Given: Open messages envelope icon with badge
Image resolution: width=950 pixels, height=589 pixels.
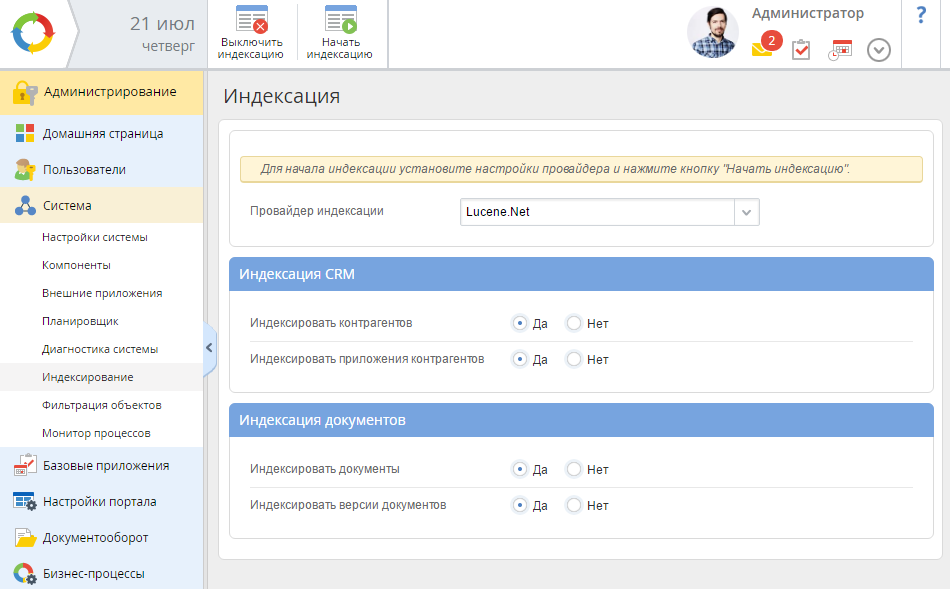Looking at the screenshot, I should point(764,48).
